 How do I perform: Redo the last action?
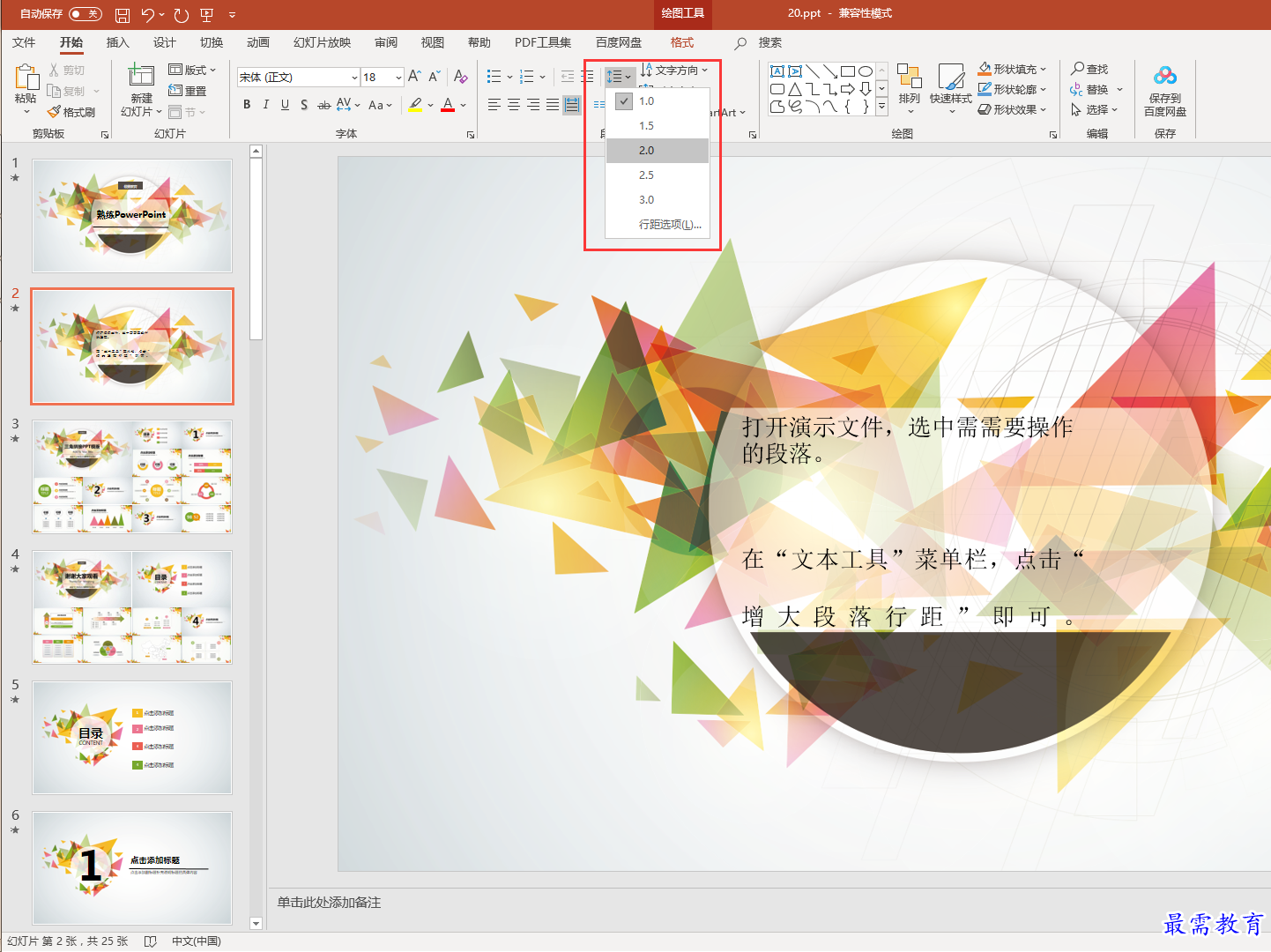click(182, 15)
